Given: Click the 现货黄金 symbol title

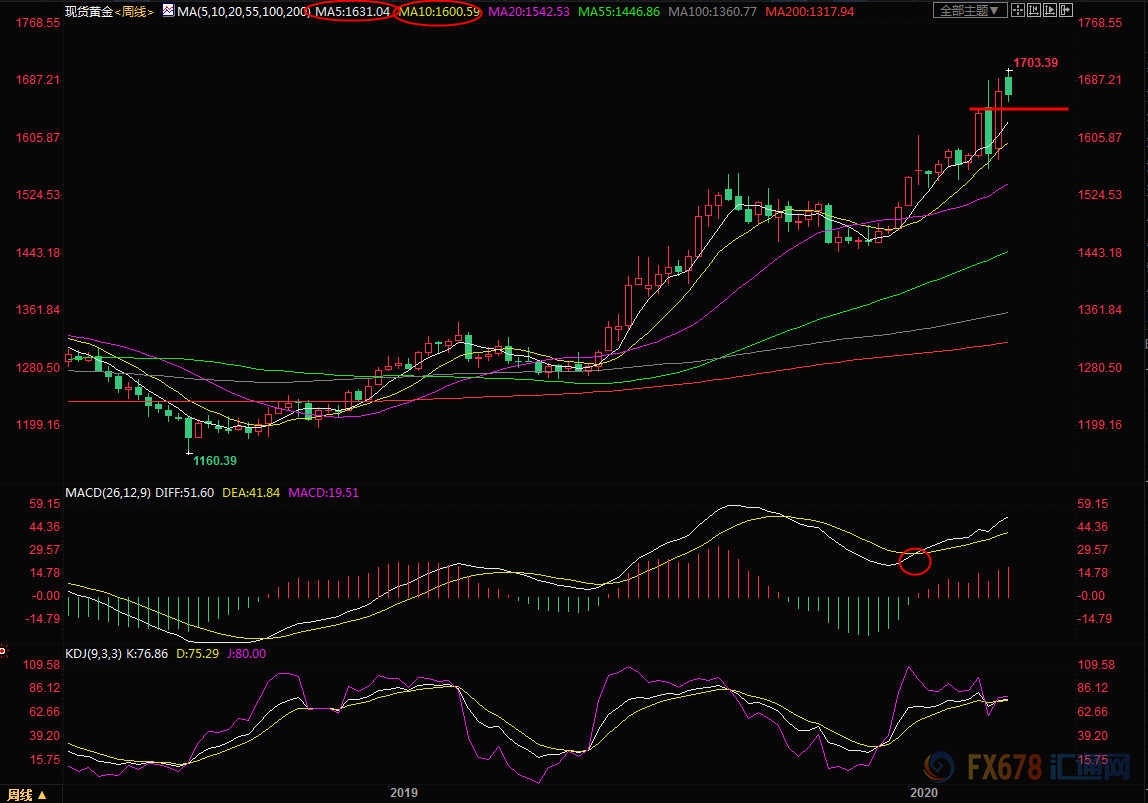Looking at the screenshot, I should click(x=88, y=11).
